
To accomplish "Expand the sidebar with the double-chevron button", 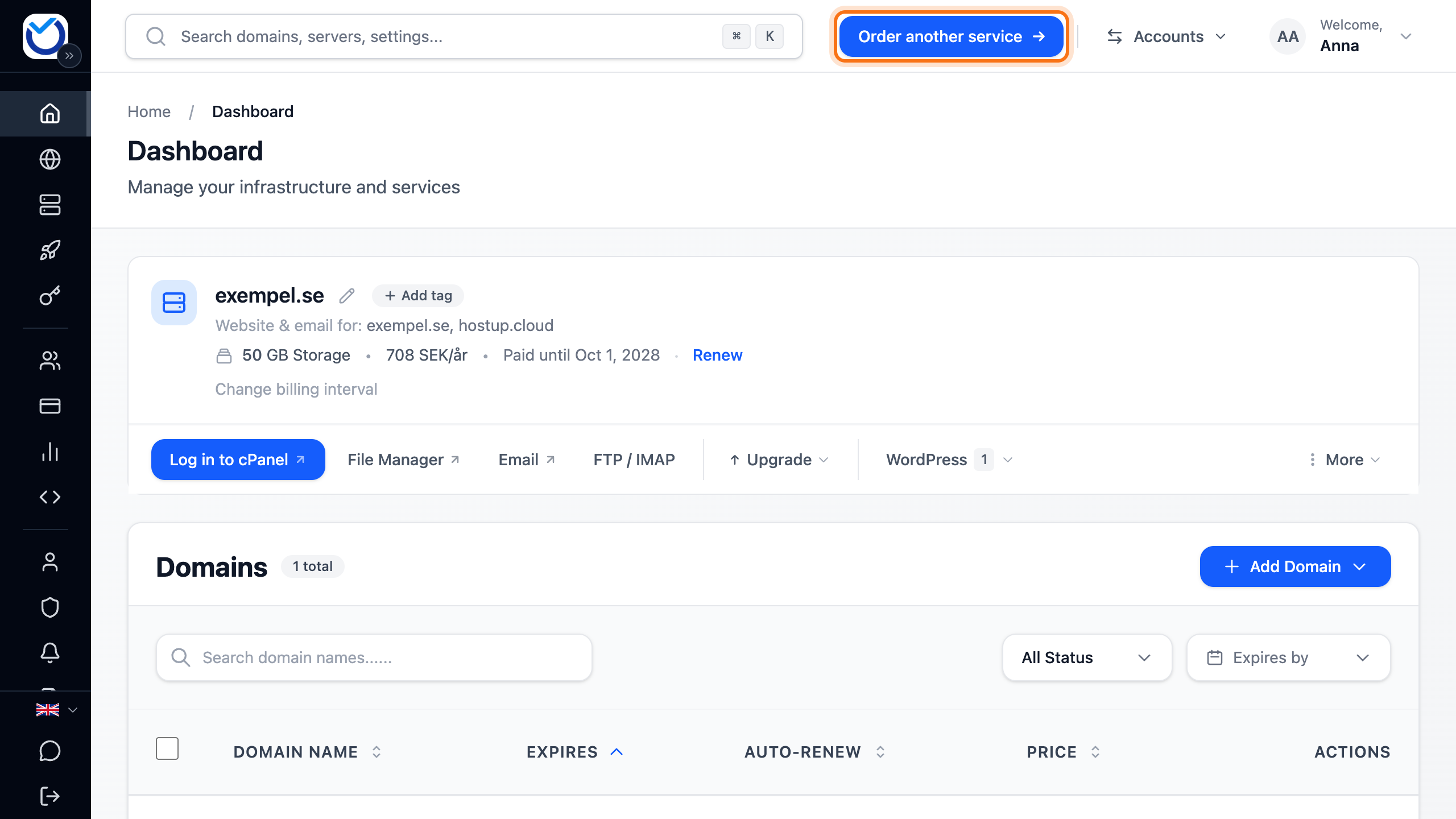I will pos(69,56).
